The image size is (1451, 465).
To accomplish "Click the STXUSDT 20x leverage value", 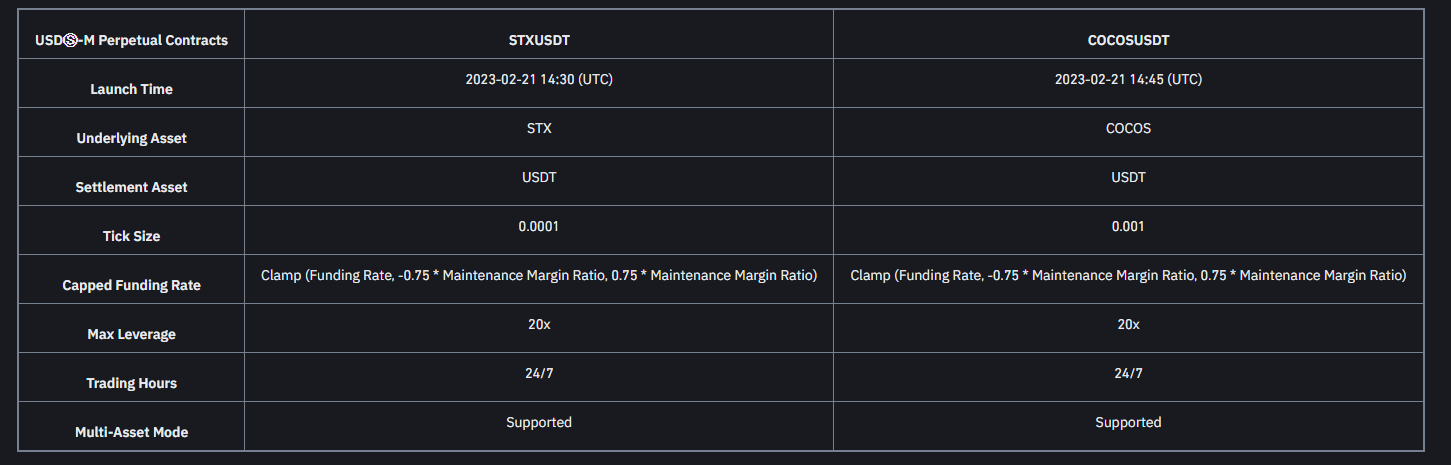I will pos(539,324).
